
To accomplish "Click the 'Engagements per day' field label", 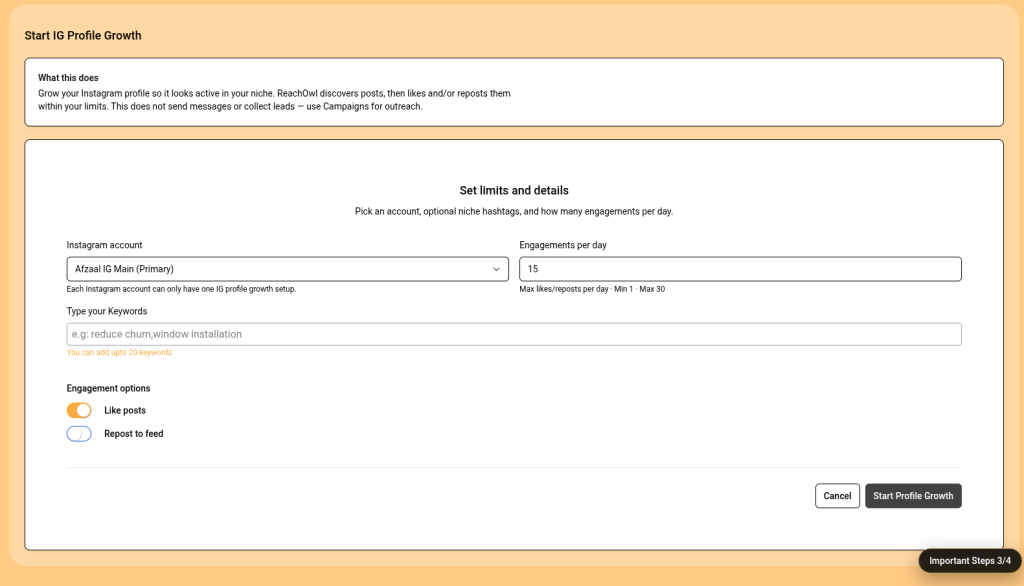I will [x=563, y=245].
